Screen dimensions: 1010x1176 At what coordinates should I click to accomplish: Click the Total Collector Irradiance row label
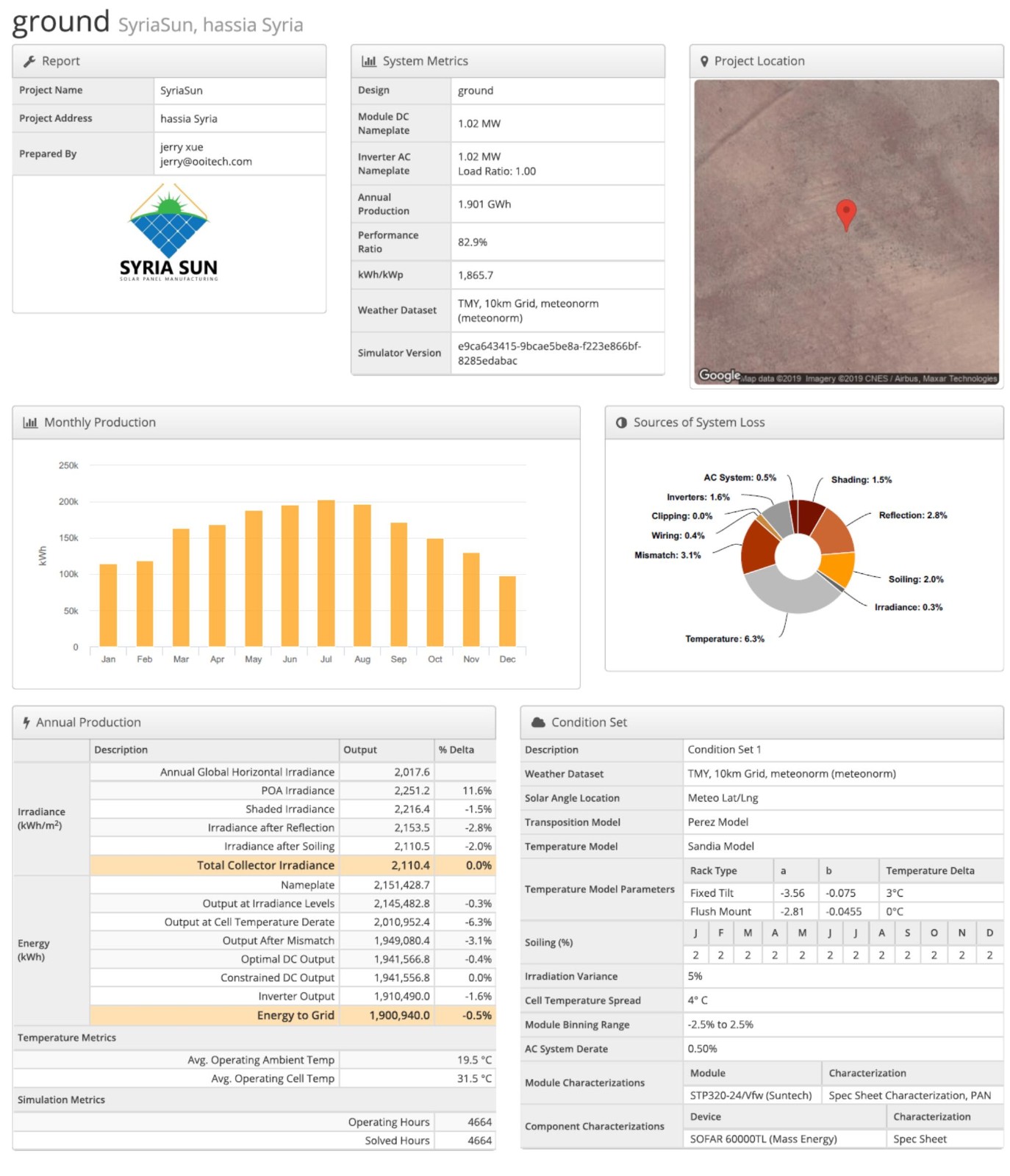coord(265,865)
